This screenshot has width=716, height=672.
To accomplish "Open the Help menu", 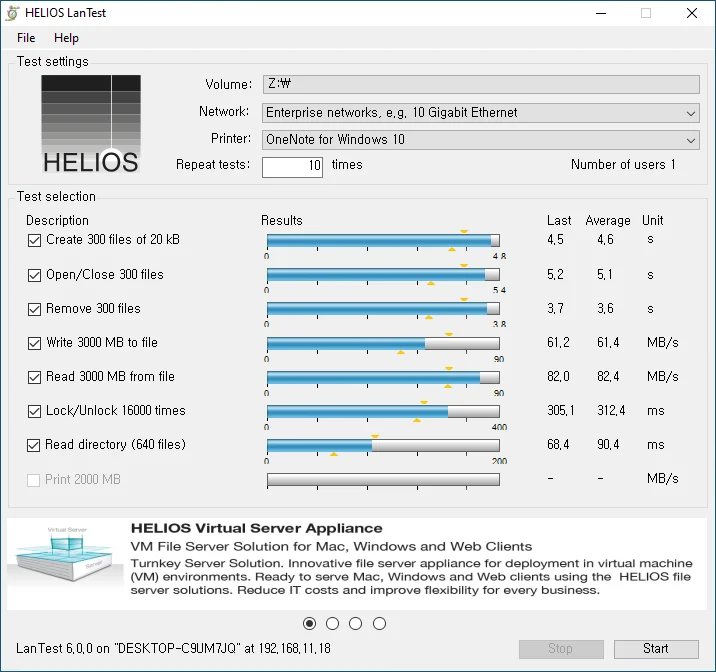I will click(x=66, y=38).
